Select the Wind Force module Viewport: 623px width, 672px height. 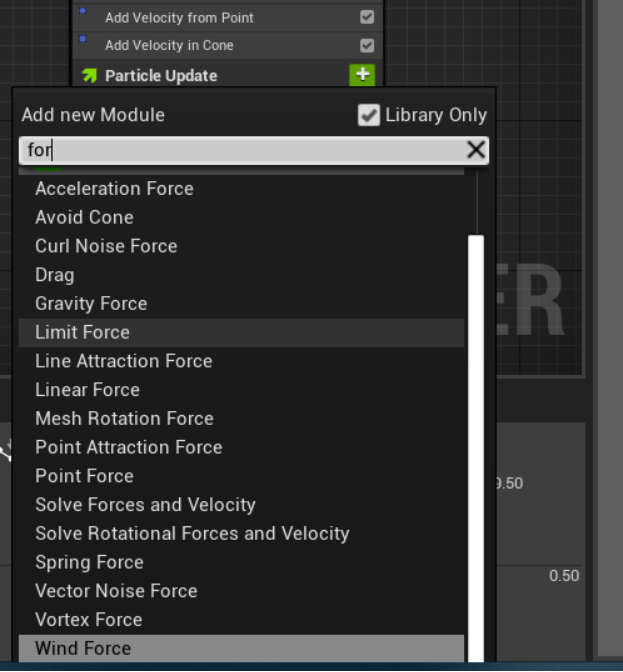83,649
